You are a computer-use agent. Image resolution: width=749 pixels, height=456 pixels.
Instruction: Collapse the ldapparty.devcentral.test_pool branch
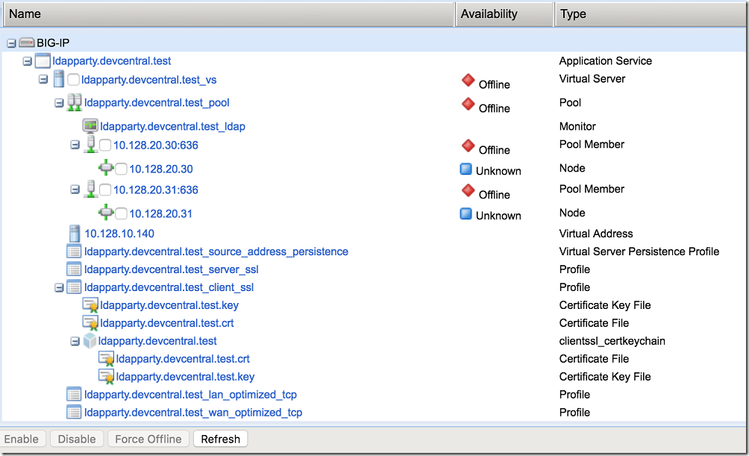tap(59, 102)
